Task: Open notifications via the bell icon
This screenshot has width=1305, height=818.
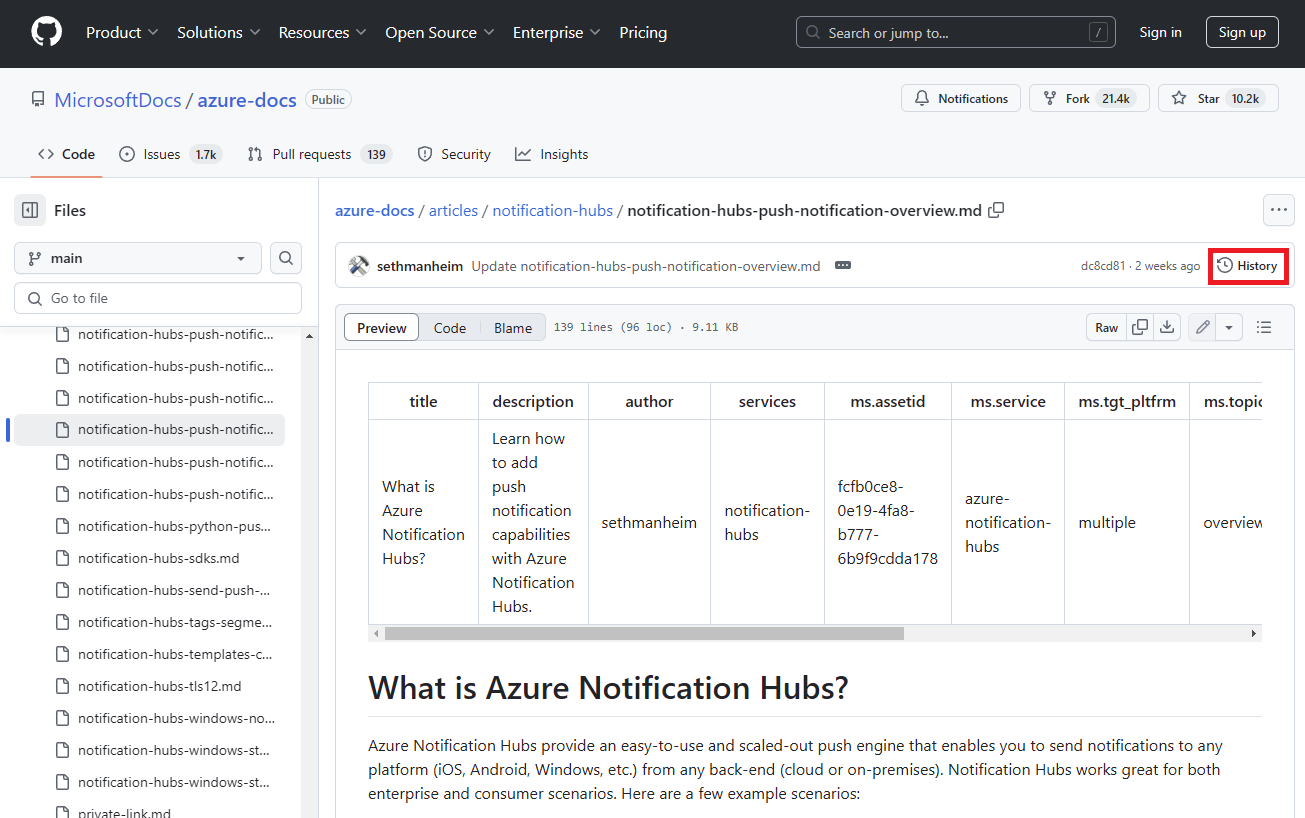Action: coord(920,98)
